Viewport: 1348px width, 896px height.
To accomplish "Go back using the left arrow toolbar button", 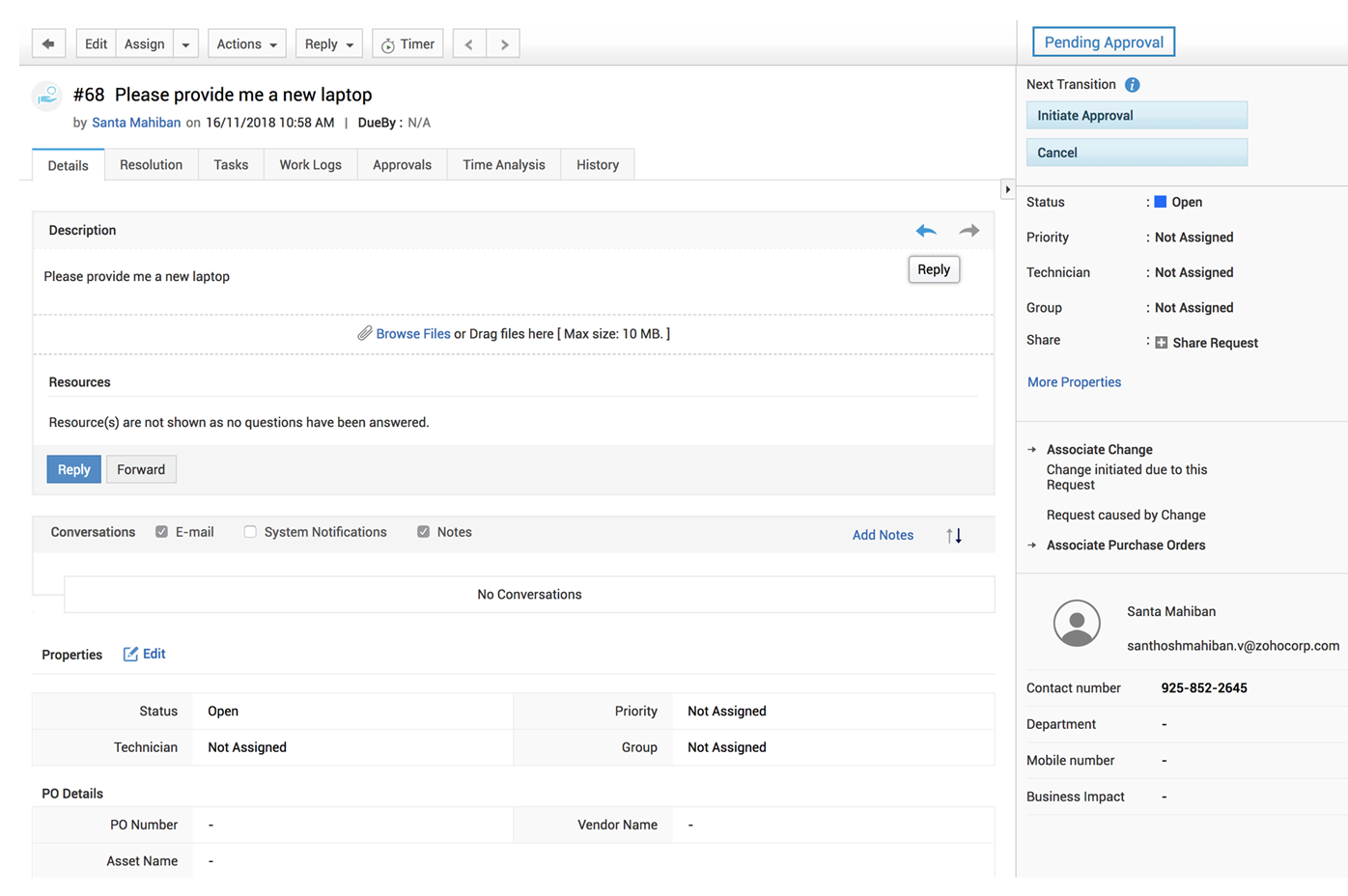I will [x=48, y=44].
